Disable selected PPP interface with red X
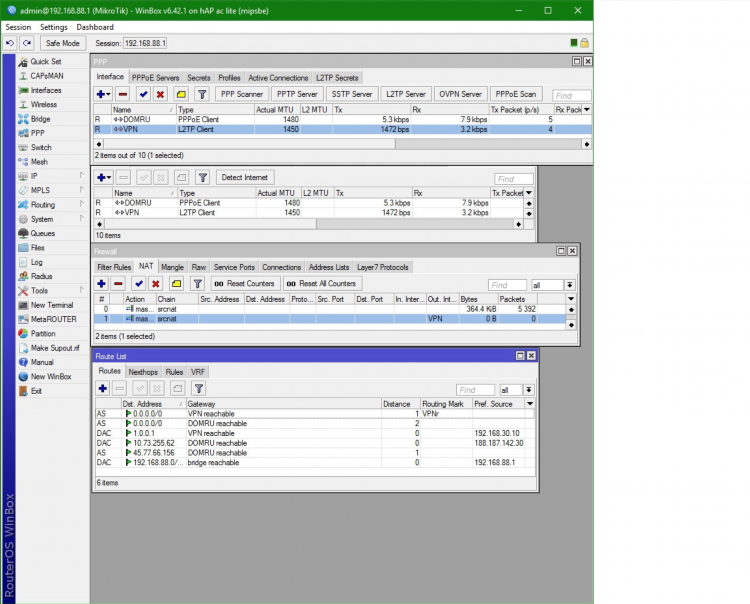This screenshot has width=750, height=604. click(x=160, y=94)
